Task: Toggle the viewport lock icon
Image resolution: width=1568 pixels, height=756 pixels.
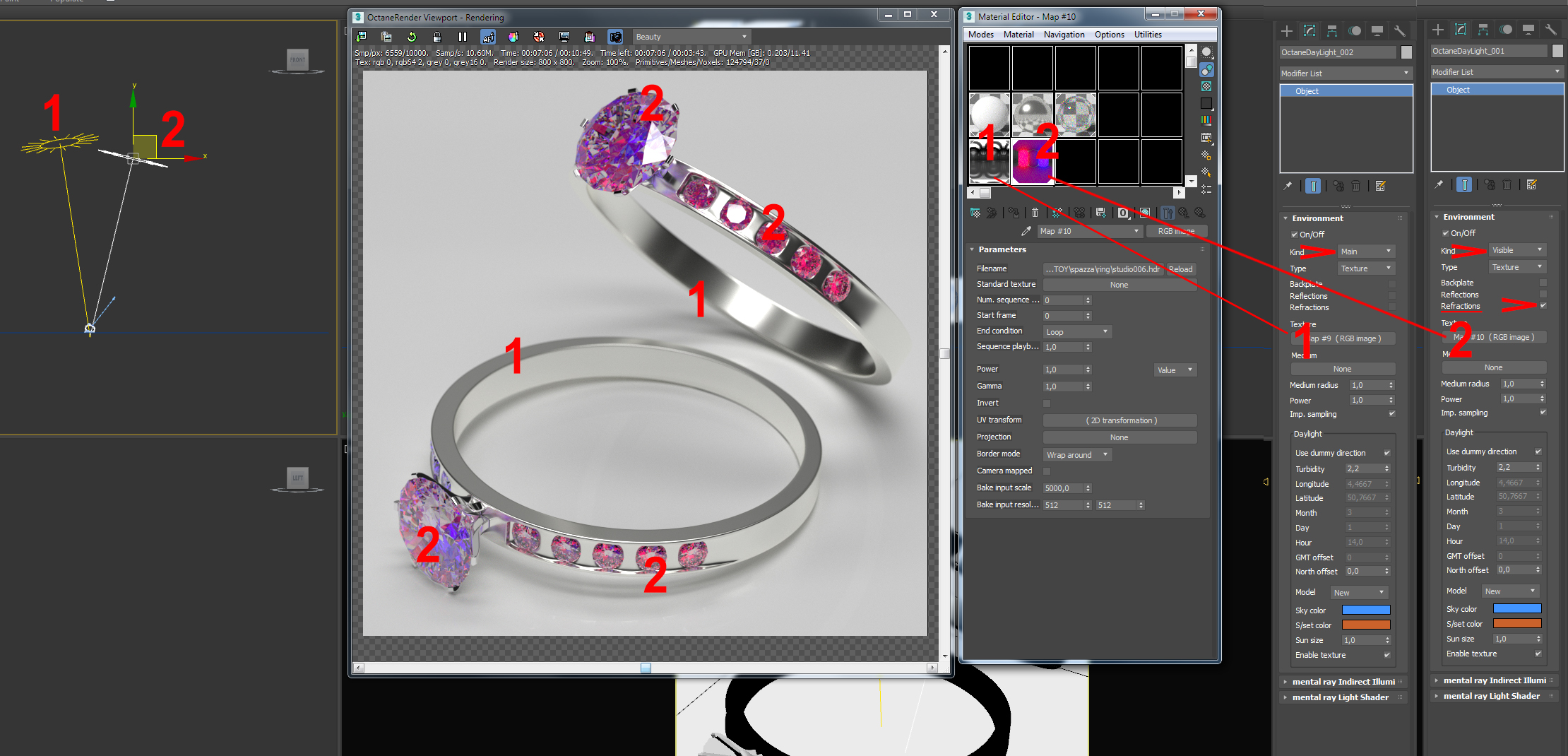Action: [437, 37]
